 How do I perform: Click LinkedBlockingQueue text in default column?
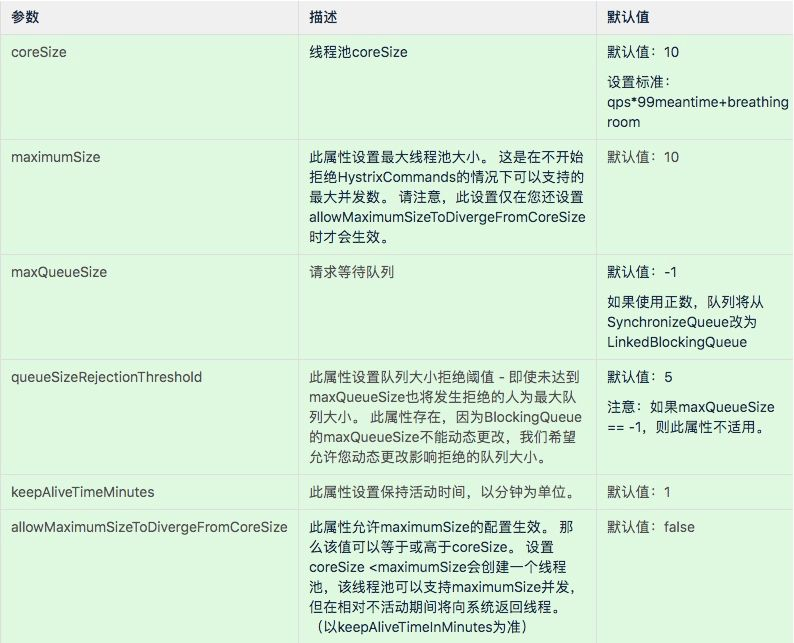point(677,342)
